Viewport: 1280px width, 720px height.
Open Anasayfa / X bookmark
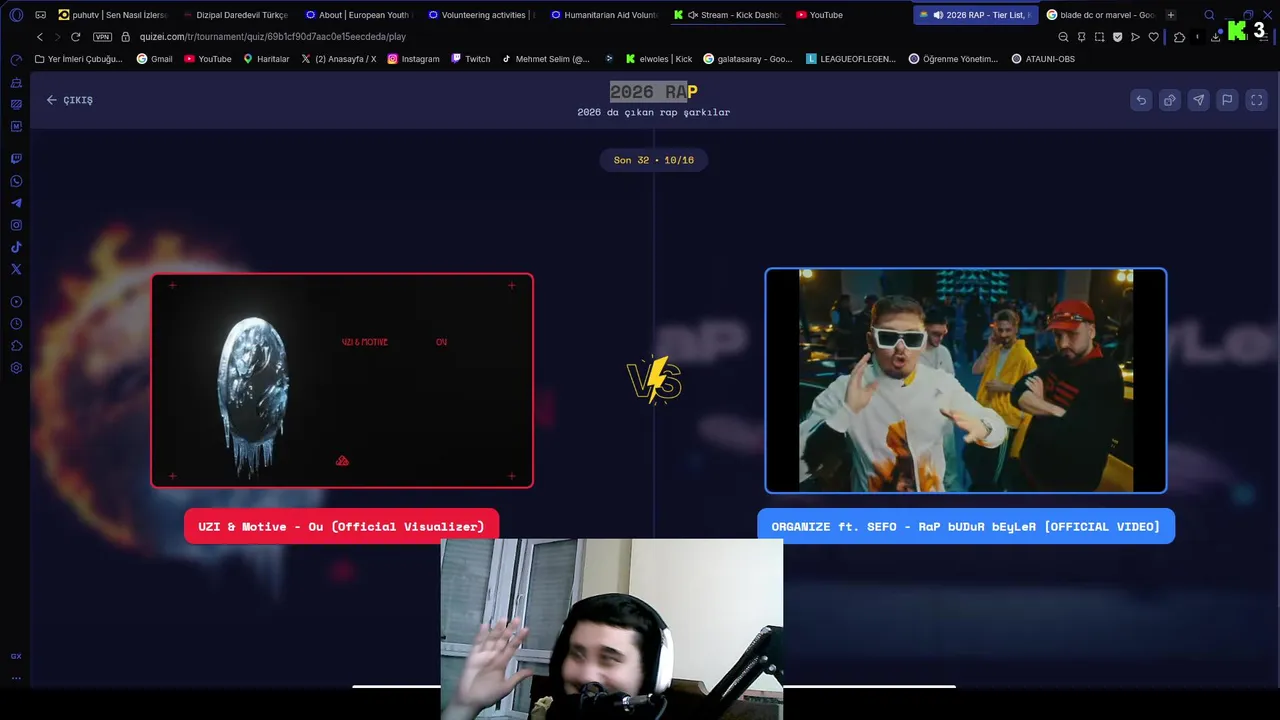click(339, 59)
